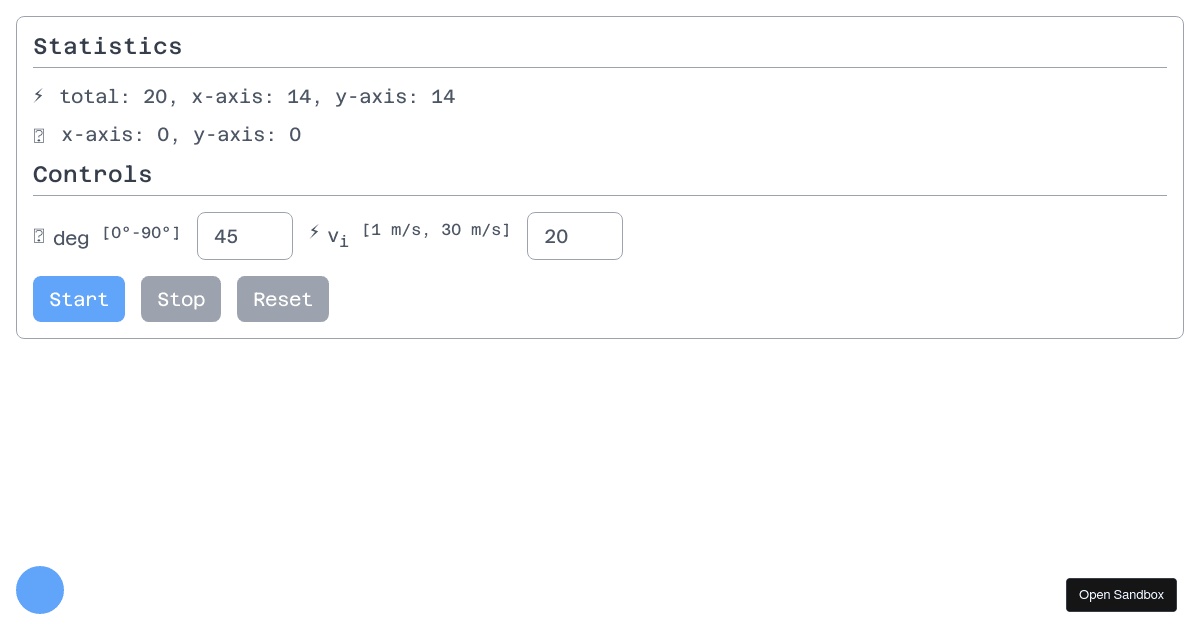Screen dimensions: 1200x630
Task: Click the lightning bolt icon beside total statistics
Action: (38, 95)
